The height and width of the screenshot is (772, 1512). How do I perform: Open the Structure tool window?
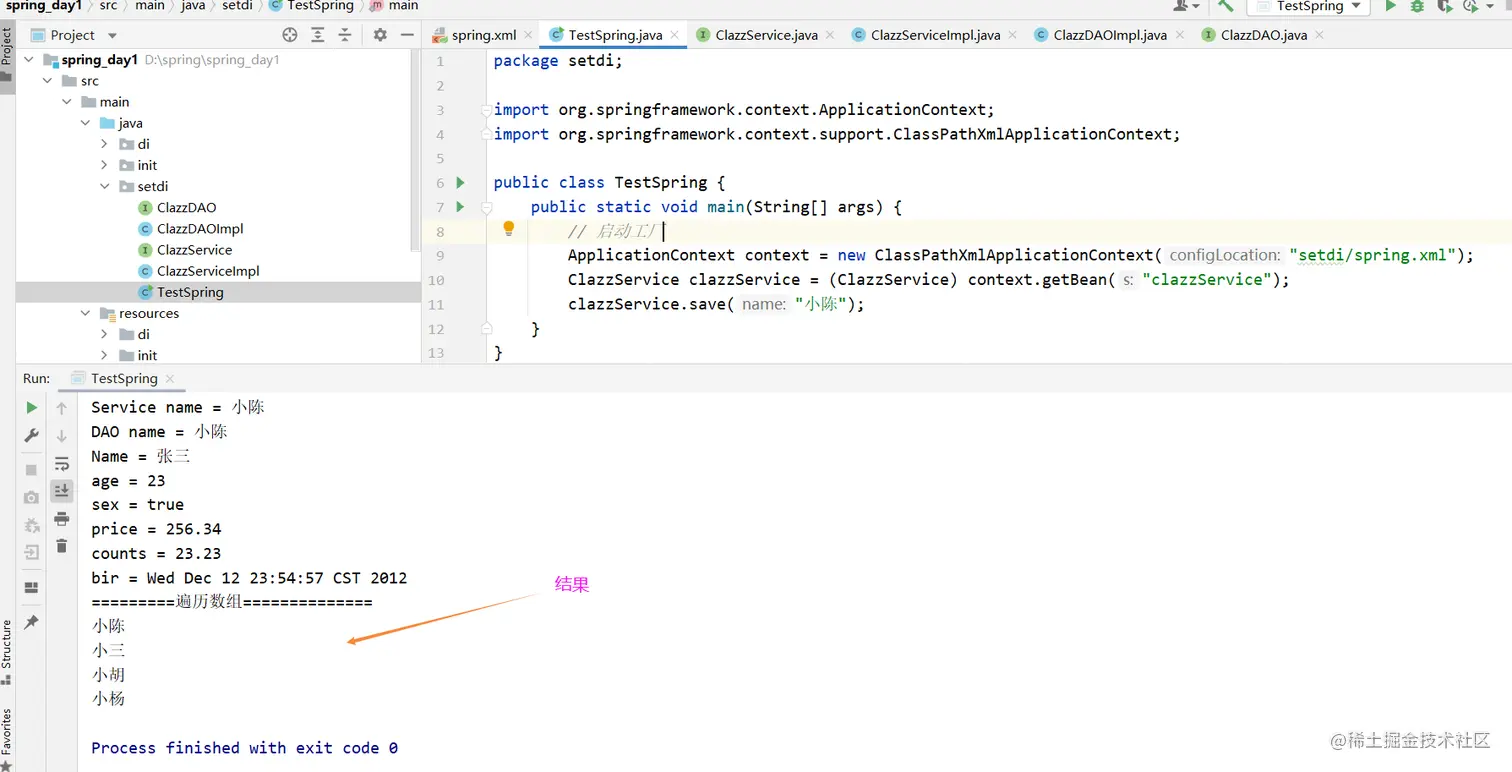[x=7, y=650]
